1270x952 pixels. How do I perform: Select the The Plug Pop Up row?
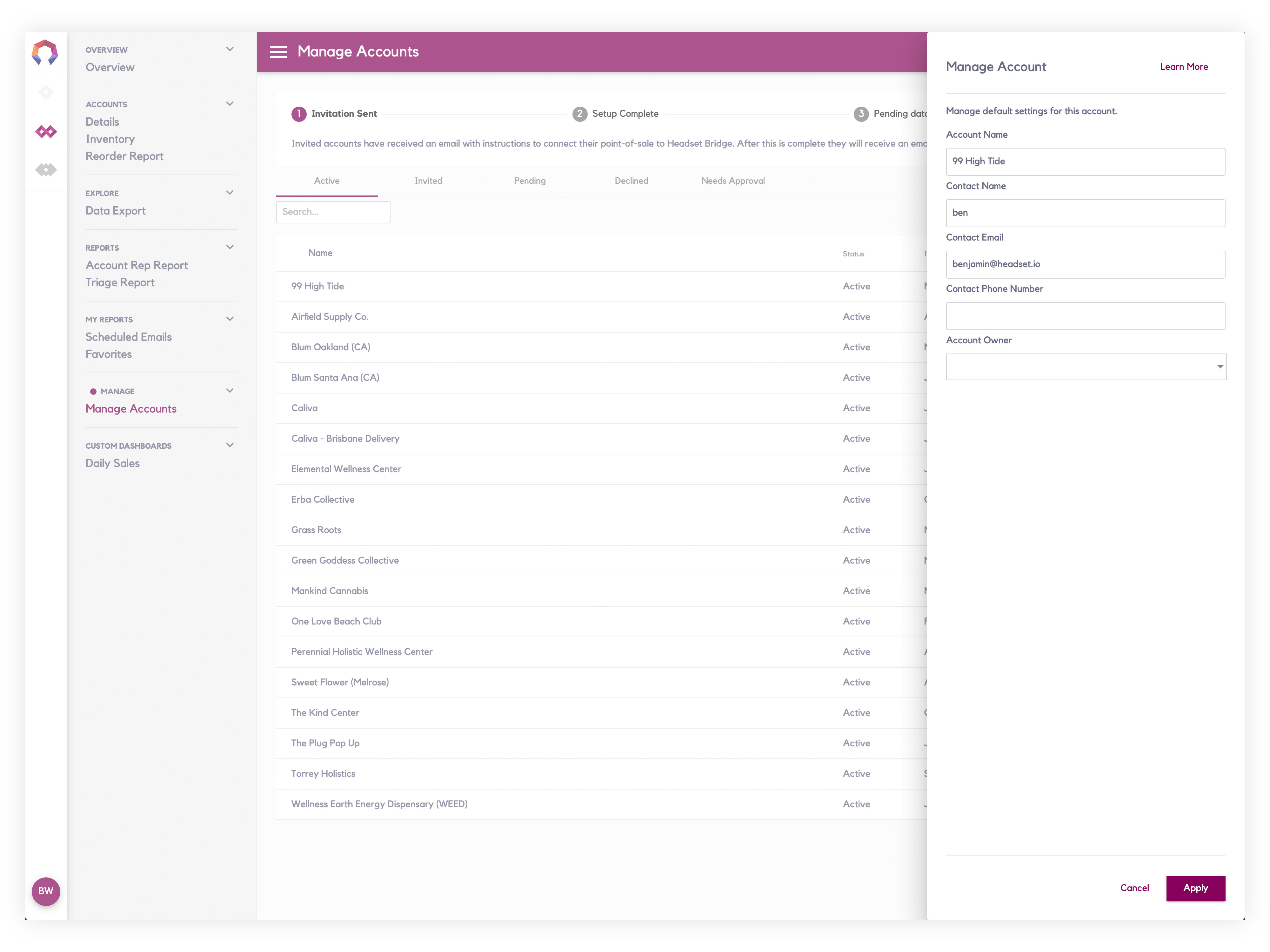601,743
